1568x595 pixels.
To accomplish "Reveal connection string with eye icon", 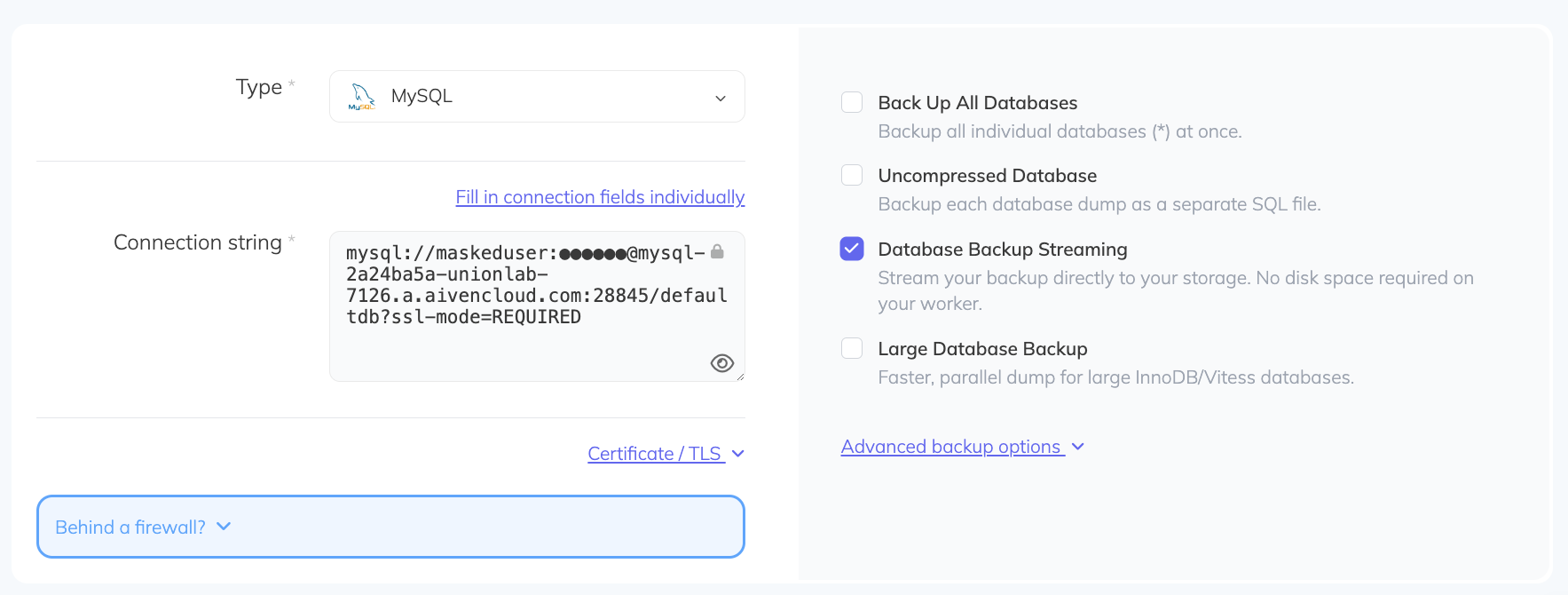I will tap(722, 363).
